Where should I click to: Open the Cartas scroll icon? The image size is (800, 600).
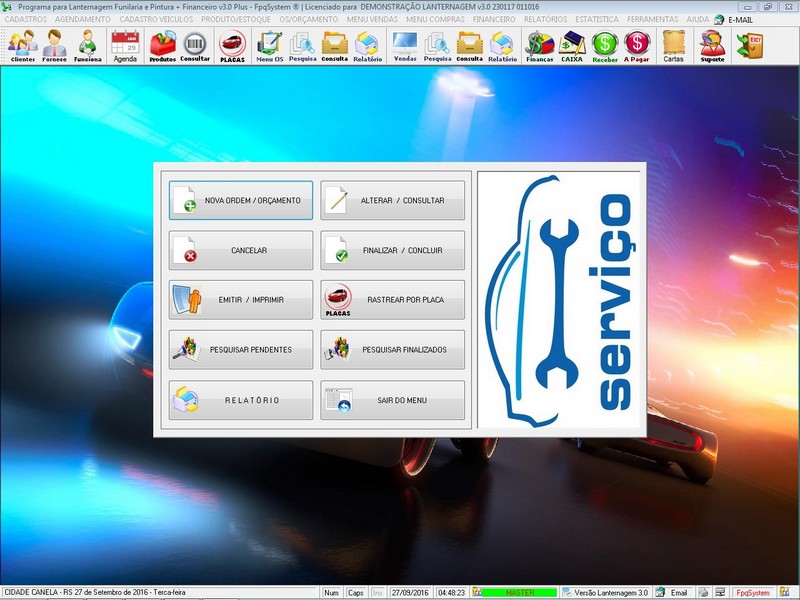pos(673,46)
